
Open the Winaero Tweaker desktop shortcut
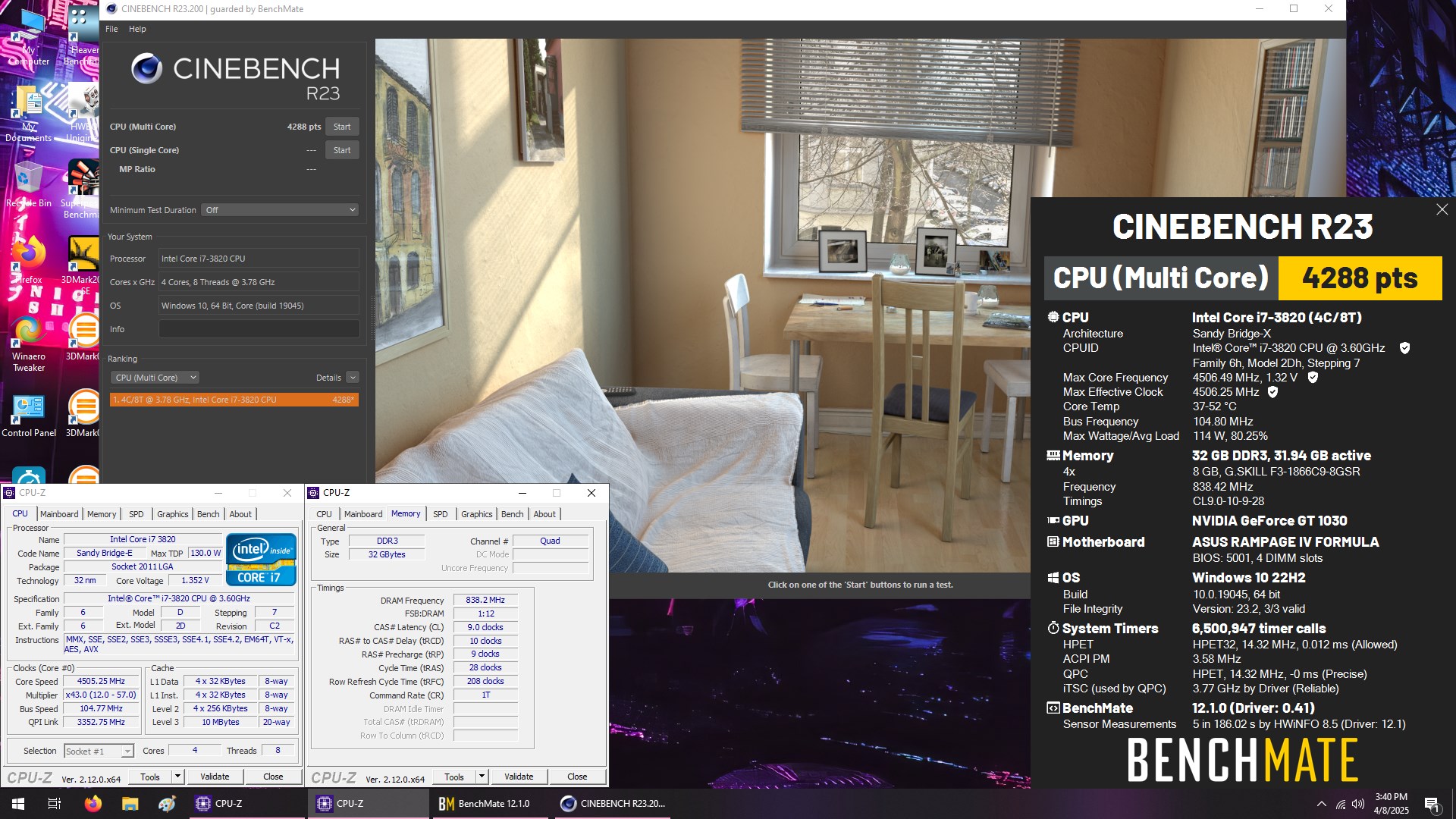(x=29, y=344)
